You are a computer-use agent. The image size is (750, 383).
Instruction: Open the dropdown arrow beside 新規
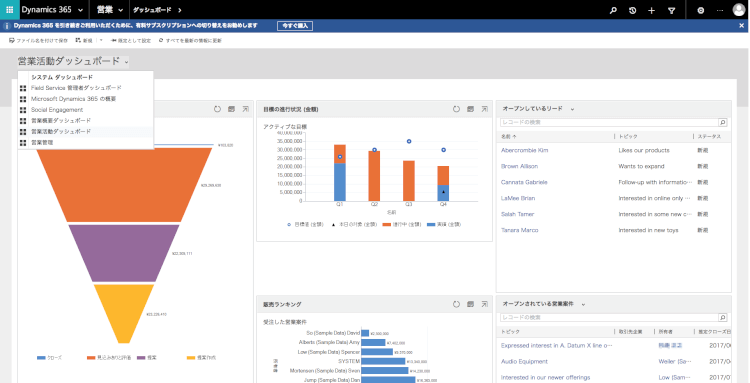[x=101, y=41]
